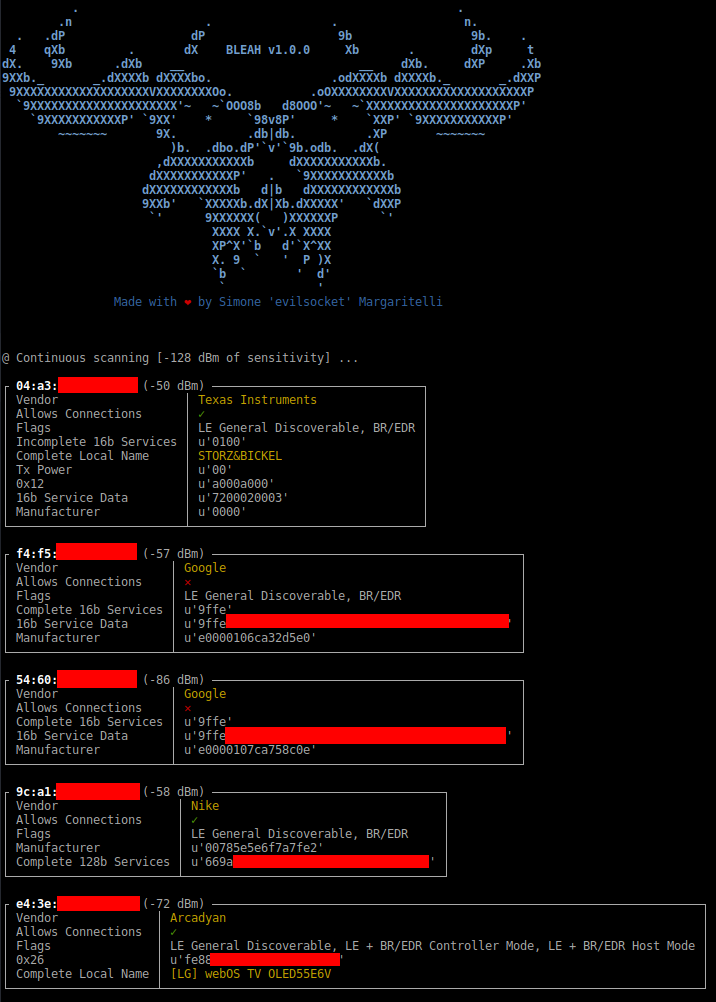This screenshot has width=716, height=1002.
Task: Select the Flags value in the Texas Instruments box
Action: point(307,428)
